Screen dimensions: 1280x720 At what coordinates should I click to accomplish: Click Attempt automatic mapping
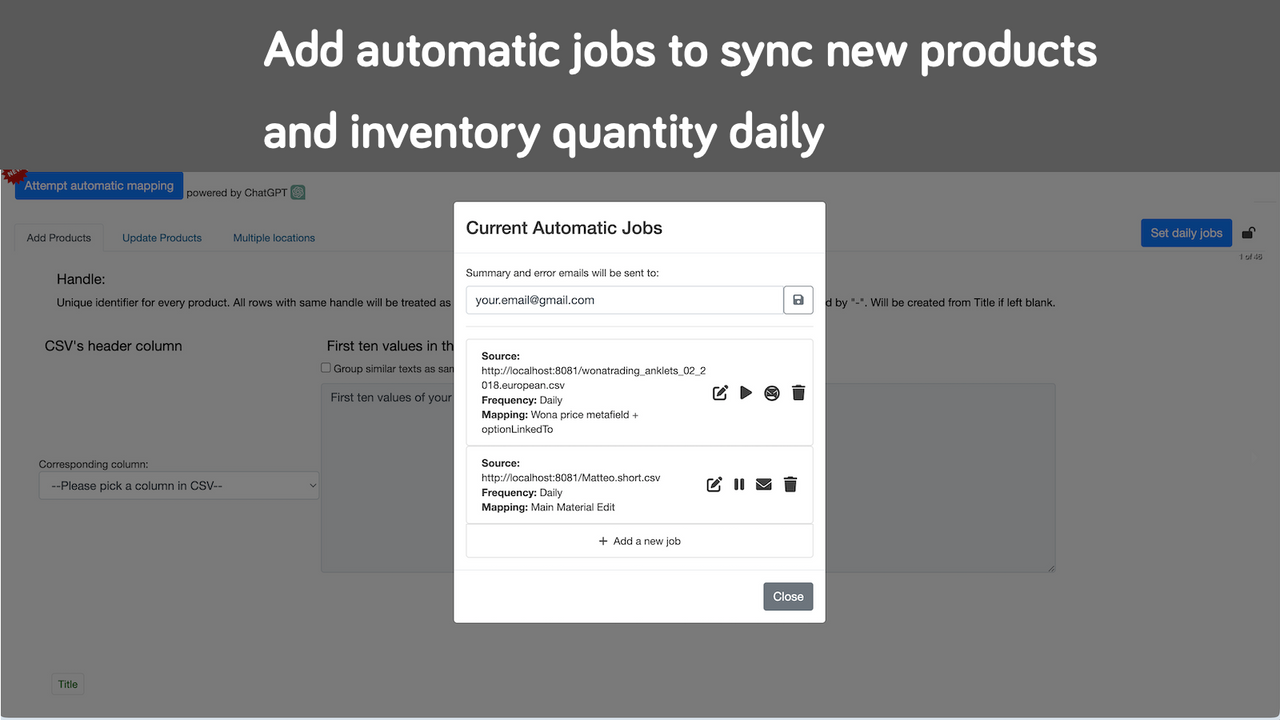click(x=98, y=185)
